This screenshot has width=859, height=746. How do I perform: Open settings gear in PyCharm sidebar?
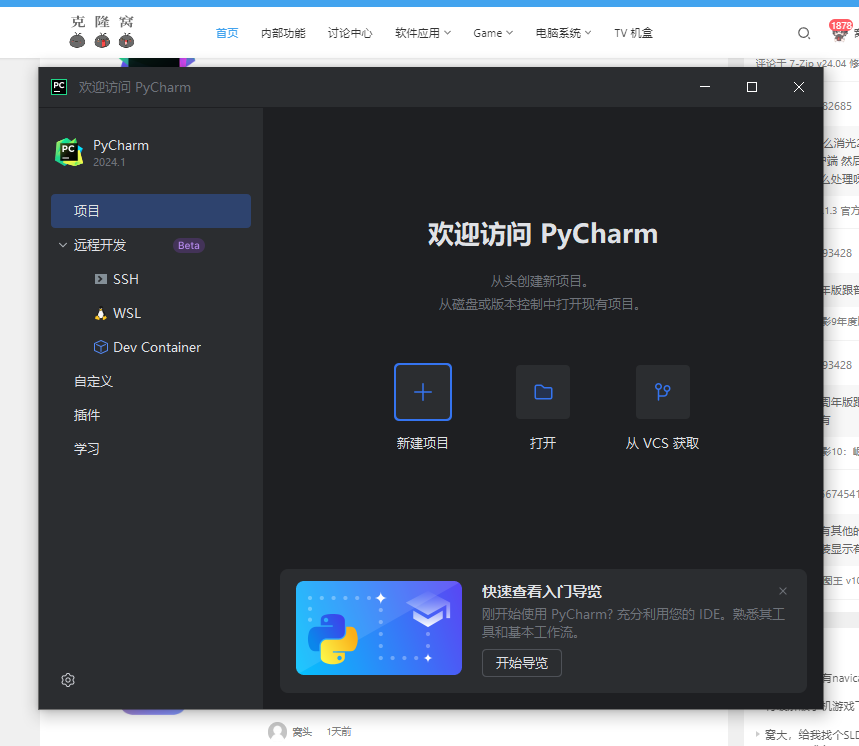point(68,680)
